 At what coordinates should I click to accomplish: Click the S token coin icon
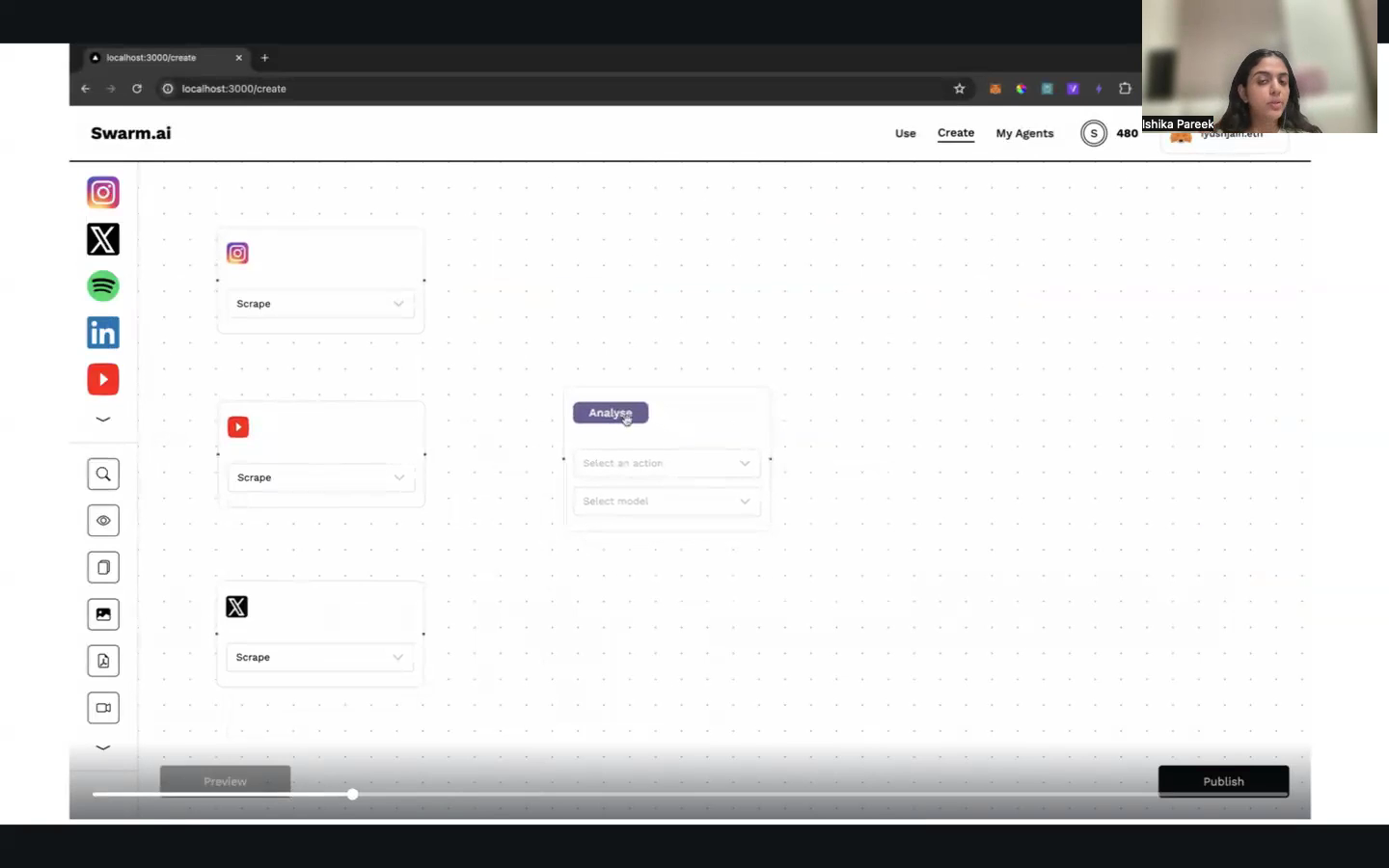(x=1094, y=133)
